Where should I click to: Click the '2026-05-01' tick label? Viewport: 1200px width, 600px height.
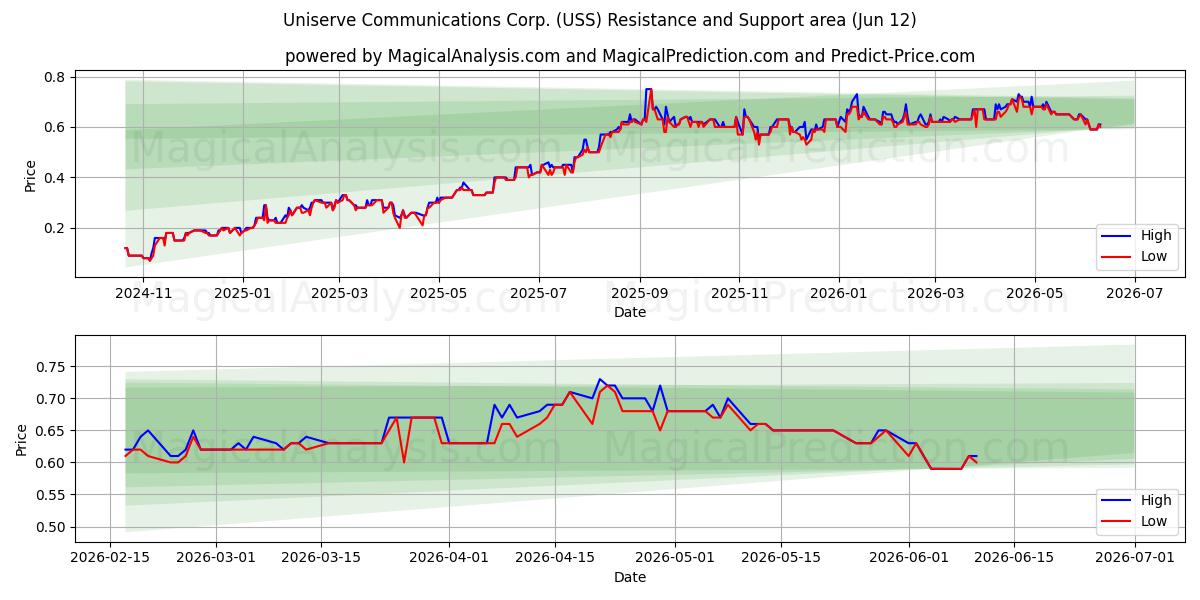[x=673, y=558]
